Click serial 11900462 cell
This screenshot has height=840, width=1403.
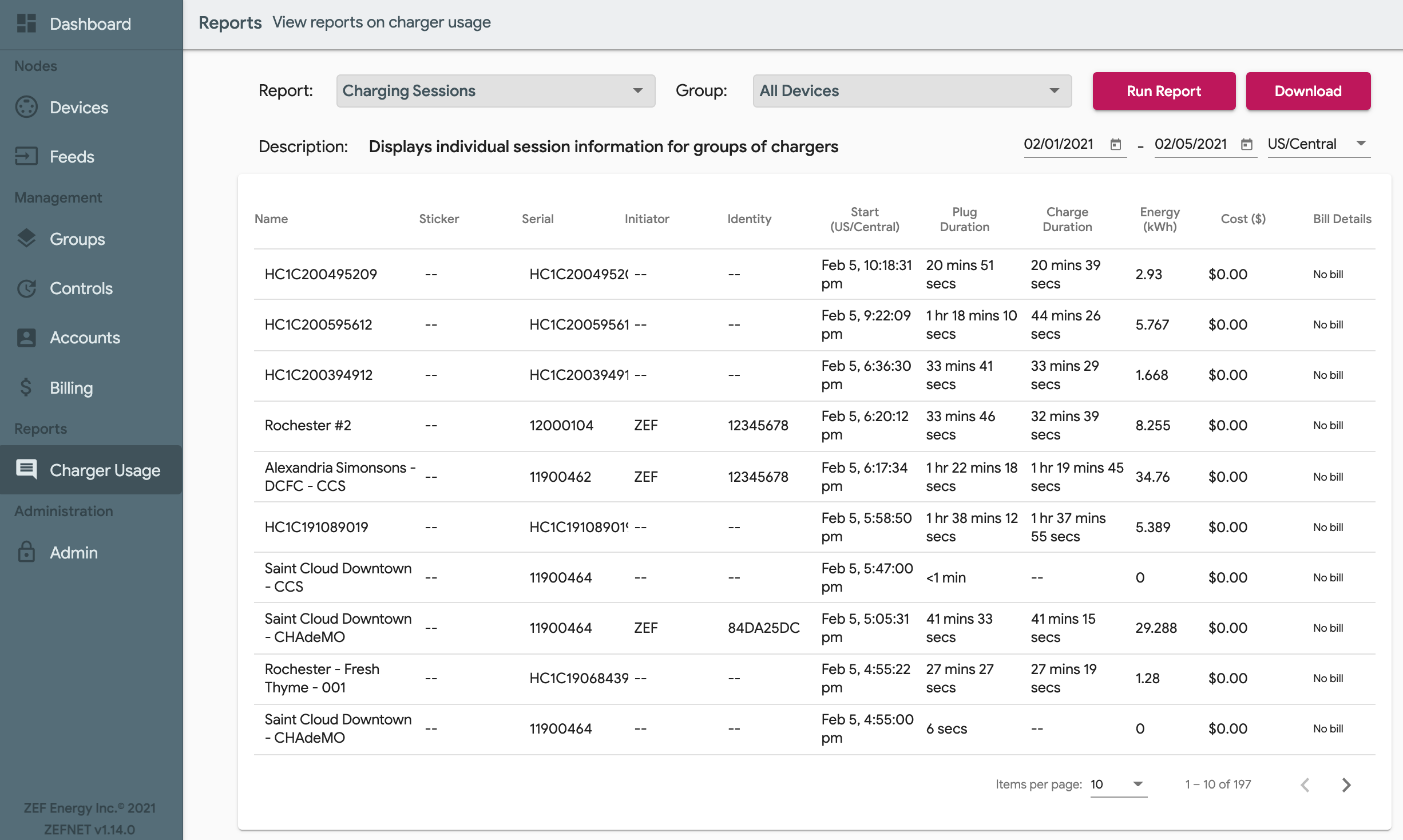[x=560, y=477]
